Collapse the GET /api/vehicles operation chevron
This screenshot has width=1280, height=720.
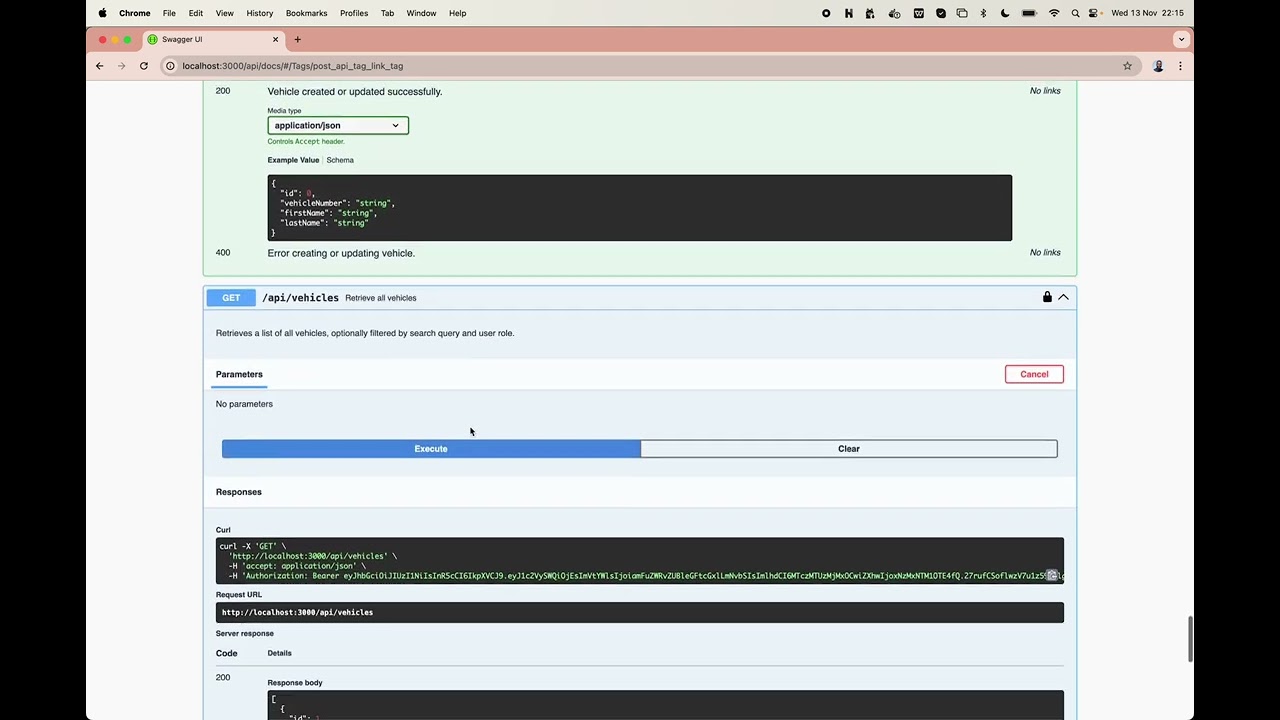point(1063,297)
